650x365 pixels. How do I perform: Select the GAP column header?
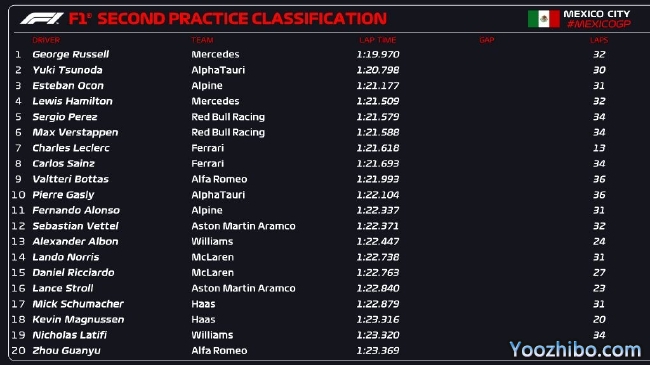click(487, 40)
